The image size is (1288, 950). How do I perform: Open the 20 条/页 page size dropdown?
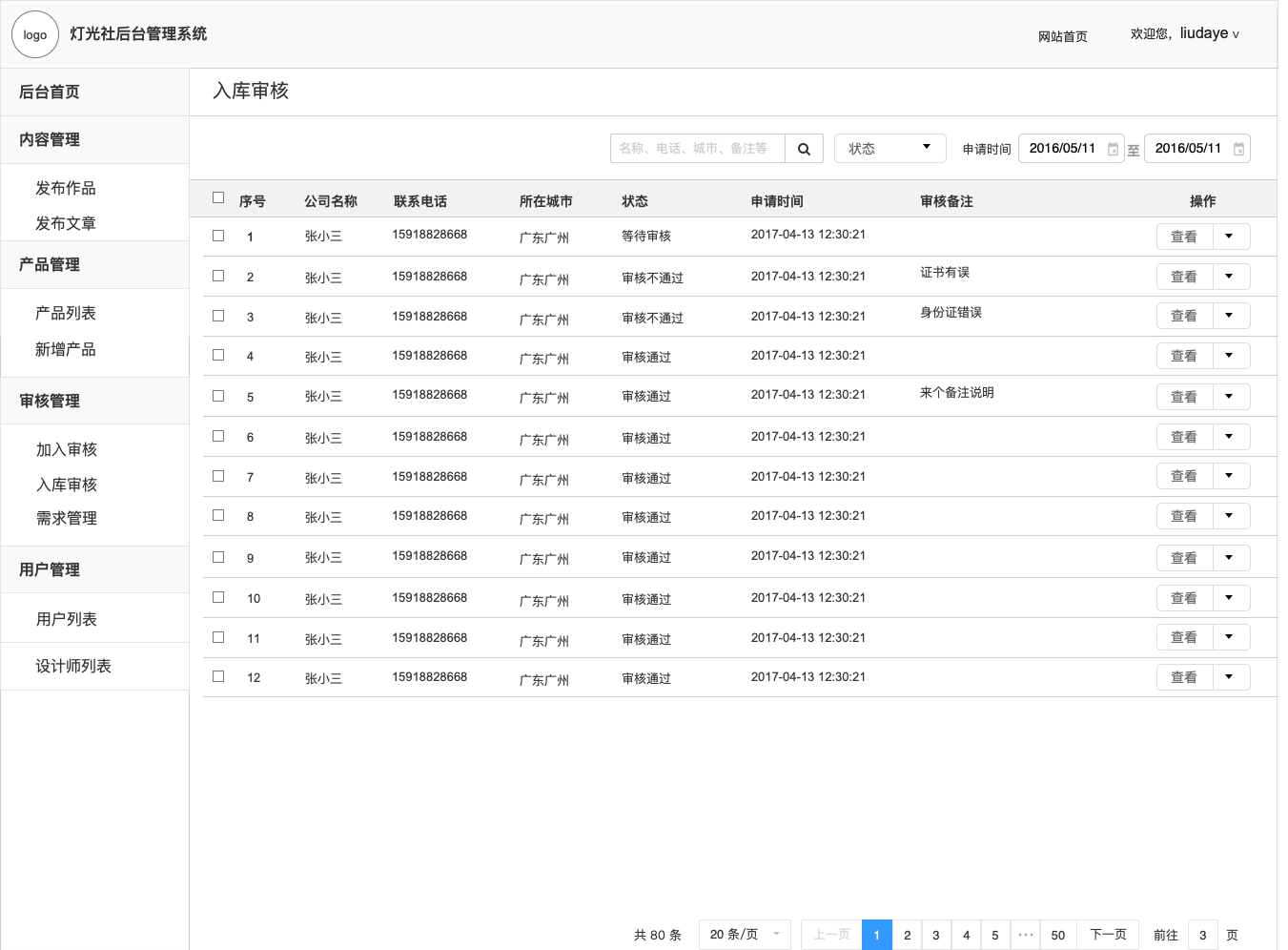pos(745,935)
